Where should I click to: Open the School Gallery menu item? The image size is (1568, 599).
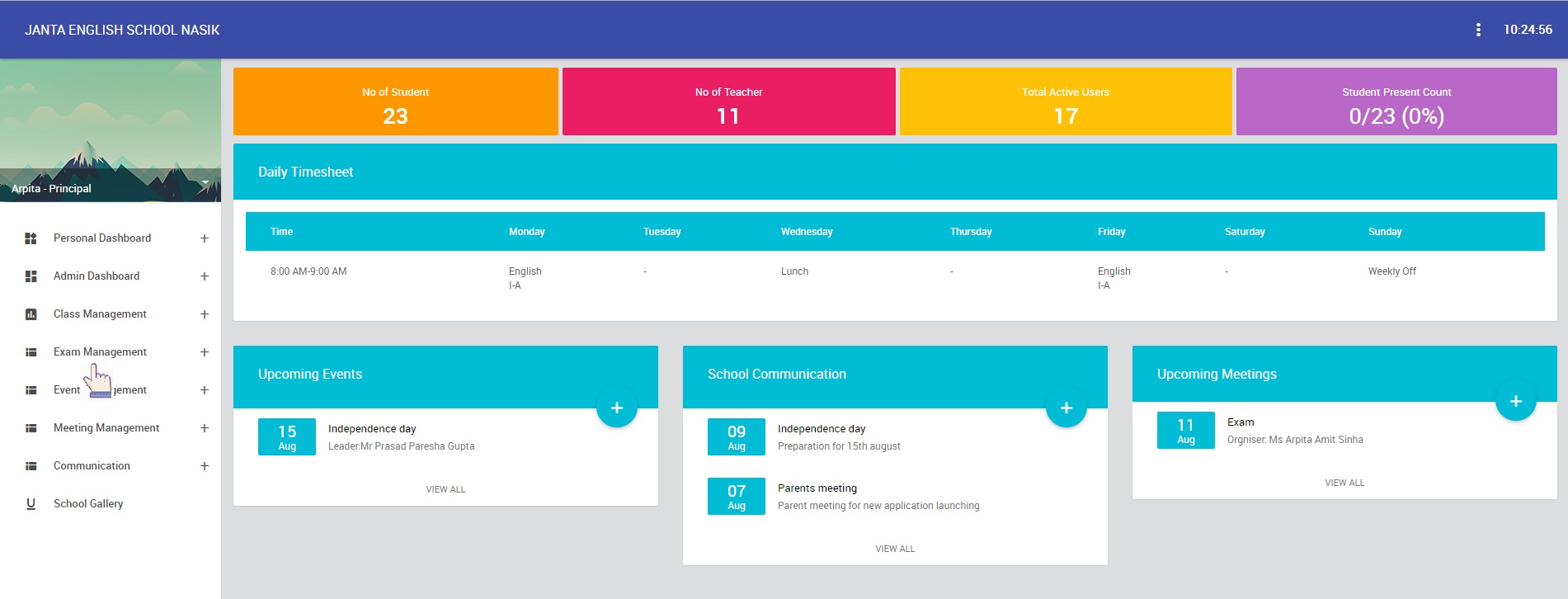(x=88, y=504)
